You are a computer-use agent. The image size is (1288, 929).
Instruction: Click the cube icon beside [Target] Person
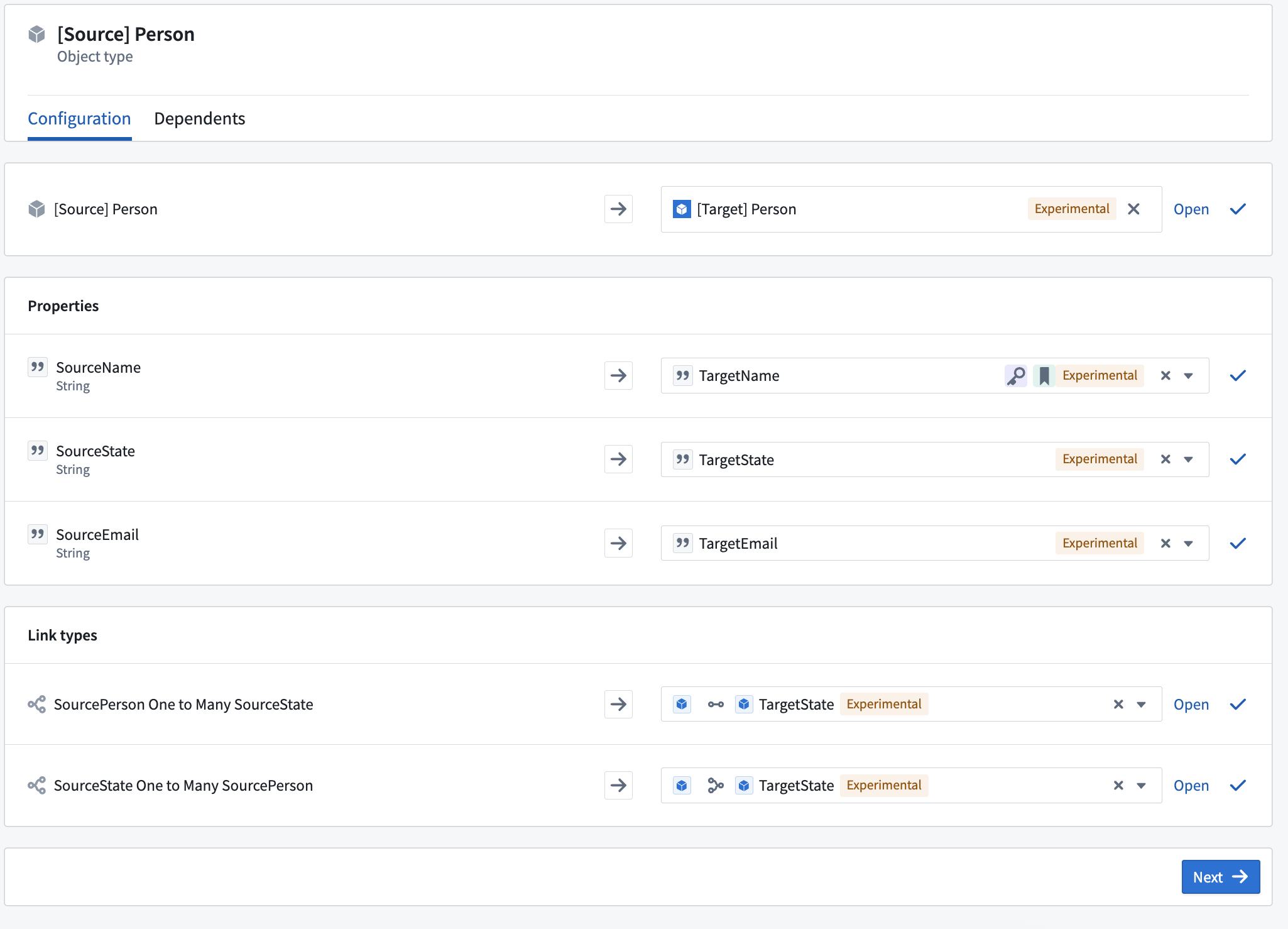click(682, 209)
